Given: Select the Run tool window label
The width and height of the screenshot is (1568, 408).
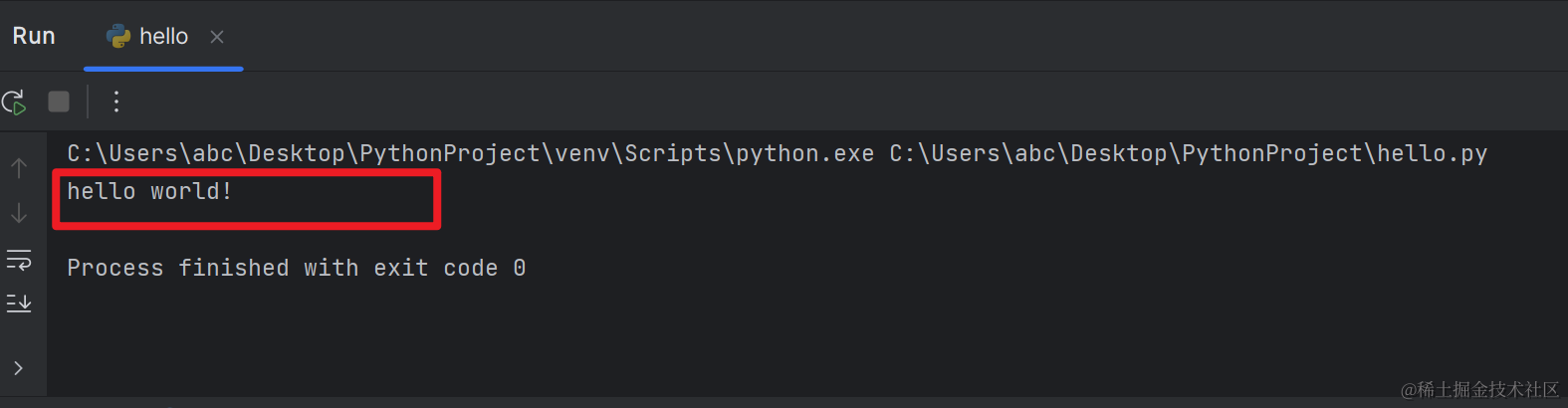Looking at the screenshot, I should 34,36.
